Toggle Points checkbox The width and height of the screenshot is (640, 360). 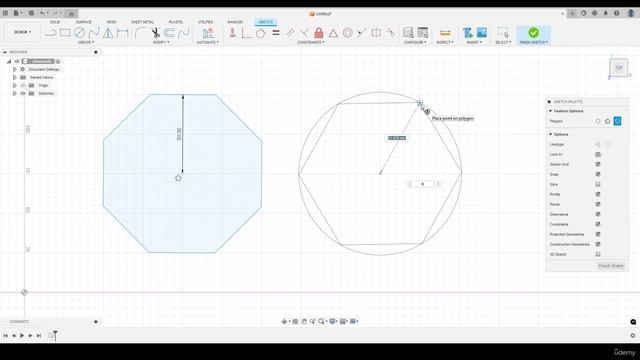pyautogui.click(x=598, y=204)
